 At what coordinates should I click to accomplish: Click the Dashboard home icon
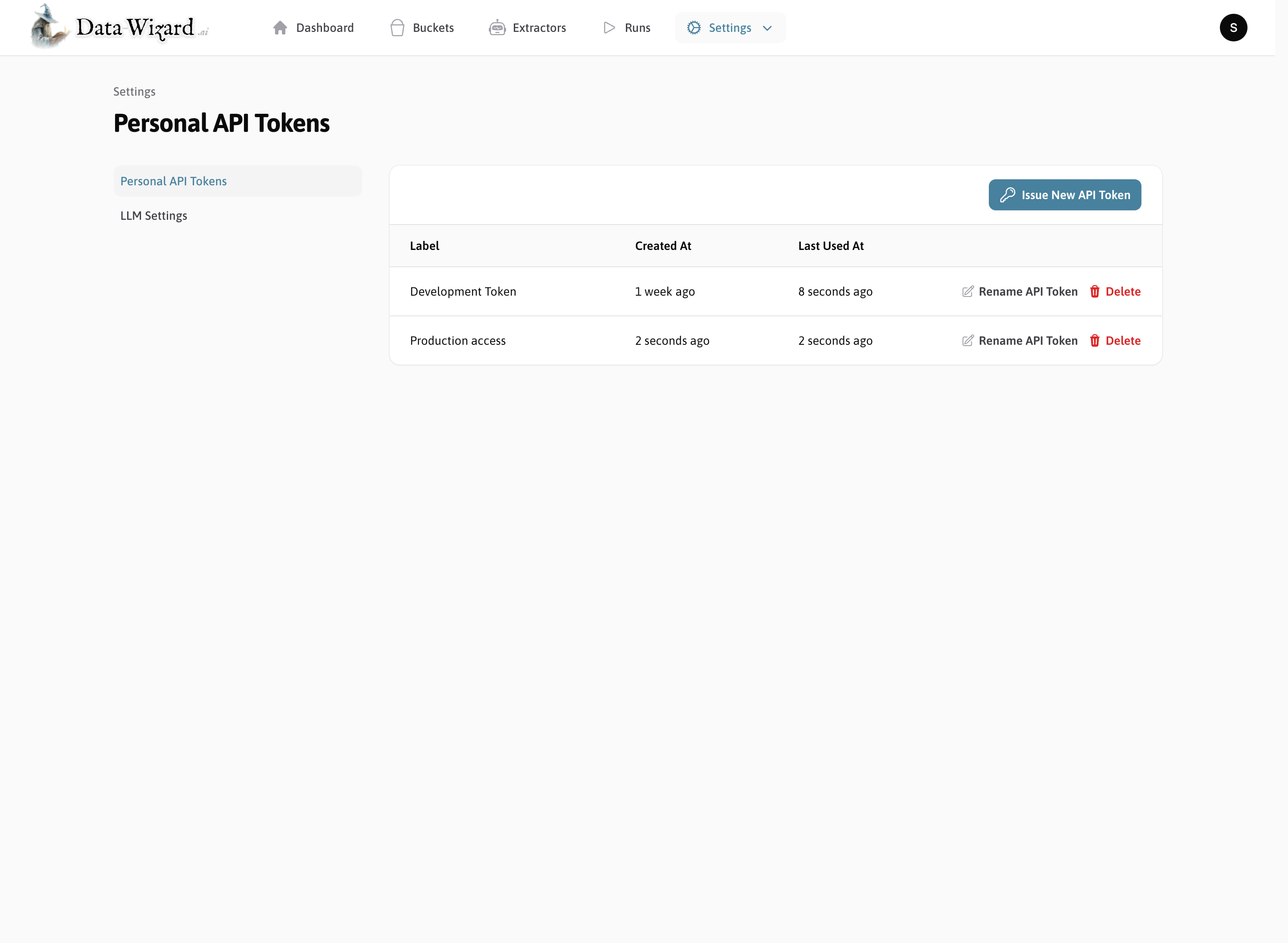pyautogui.click(x=280, y=28)
